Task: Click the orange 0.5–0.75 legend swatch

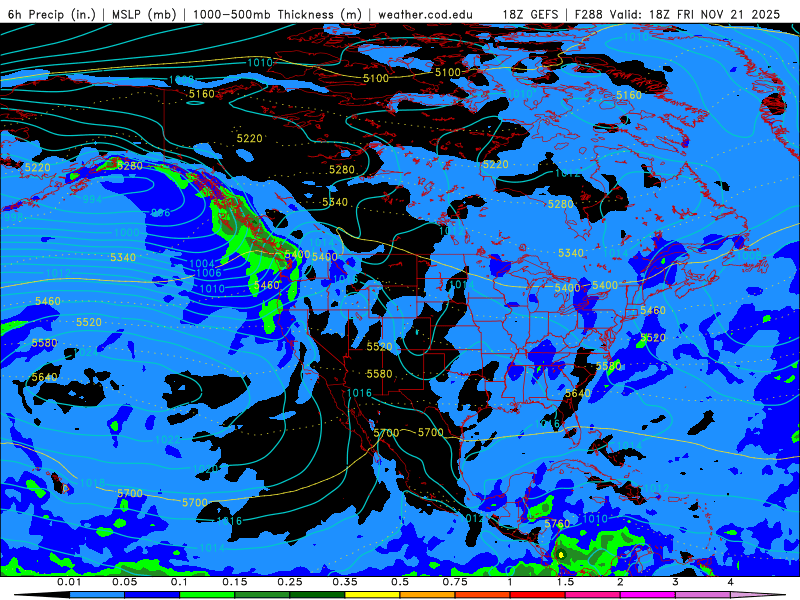Action: pyautogui.click(x=428, y=595)
